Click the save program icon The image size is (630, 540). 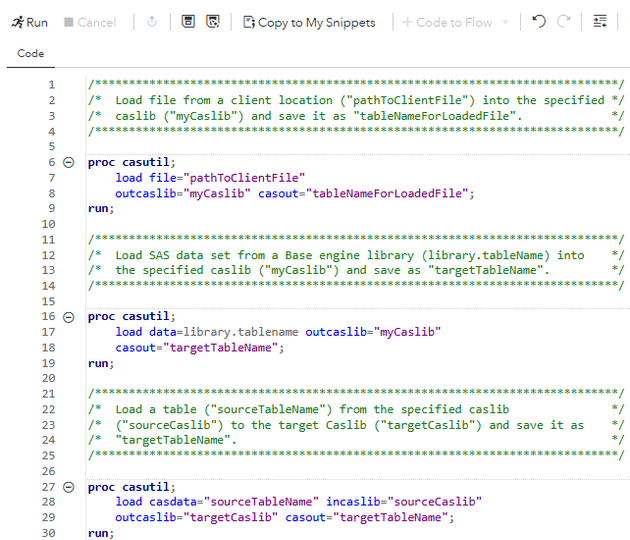click(x=188, y=22)
